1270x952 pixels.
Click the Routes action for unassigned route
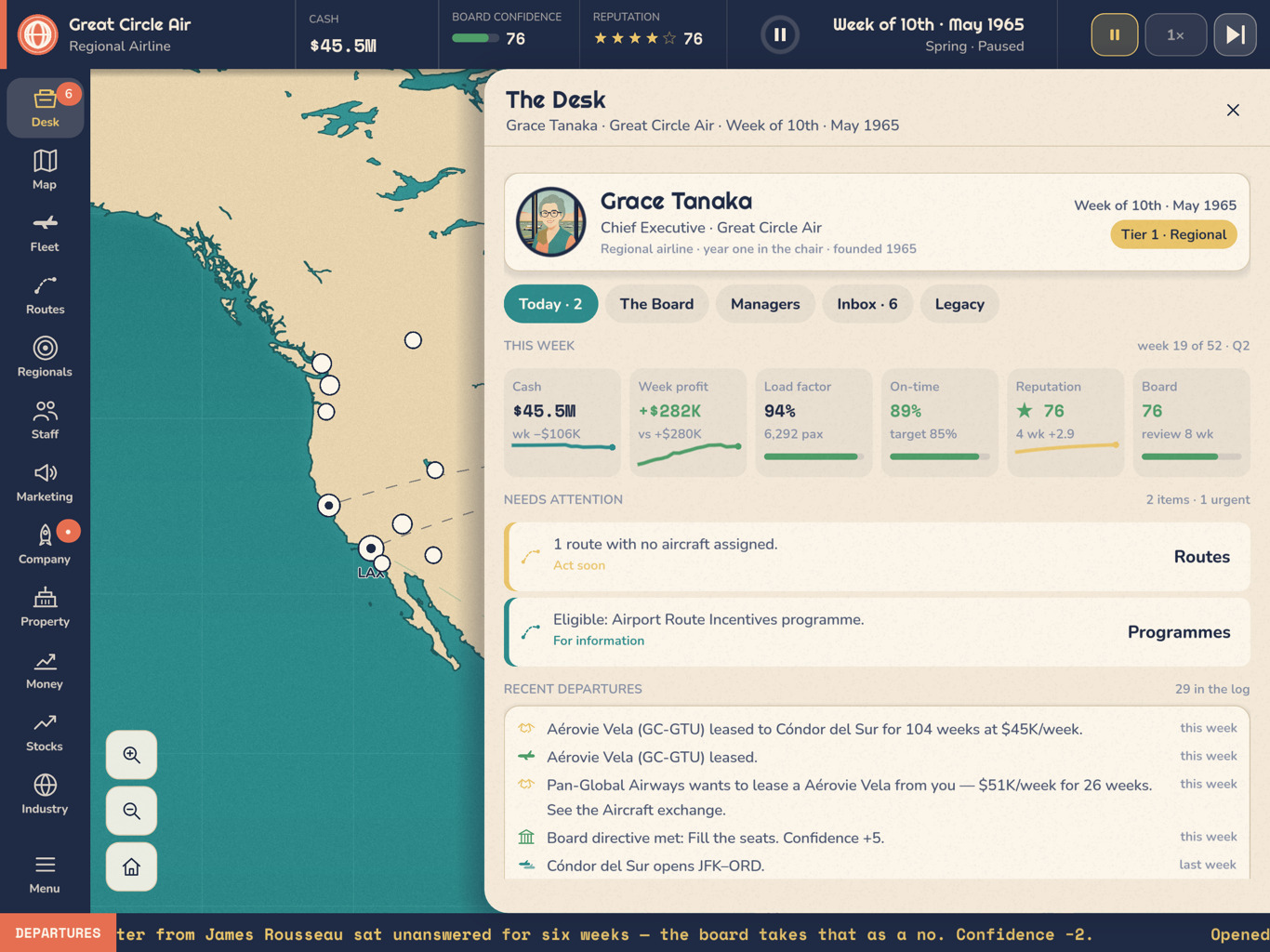tap(1202, 557)
